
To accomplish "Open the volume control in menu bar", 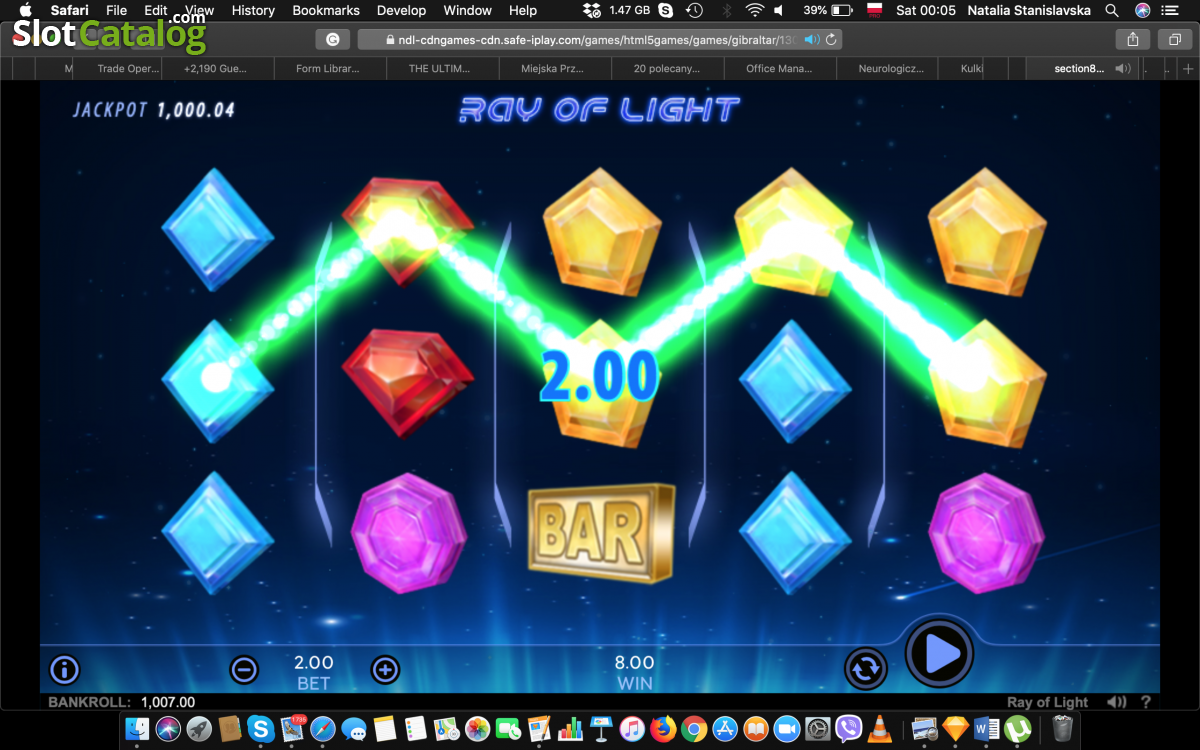I will coord(779,10).
